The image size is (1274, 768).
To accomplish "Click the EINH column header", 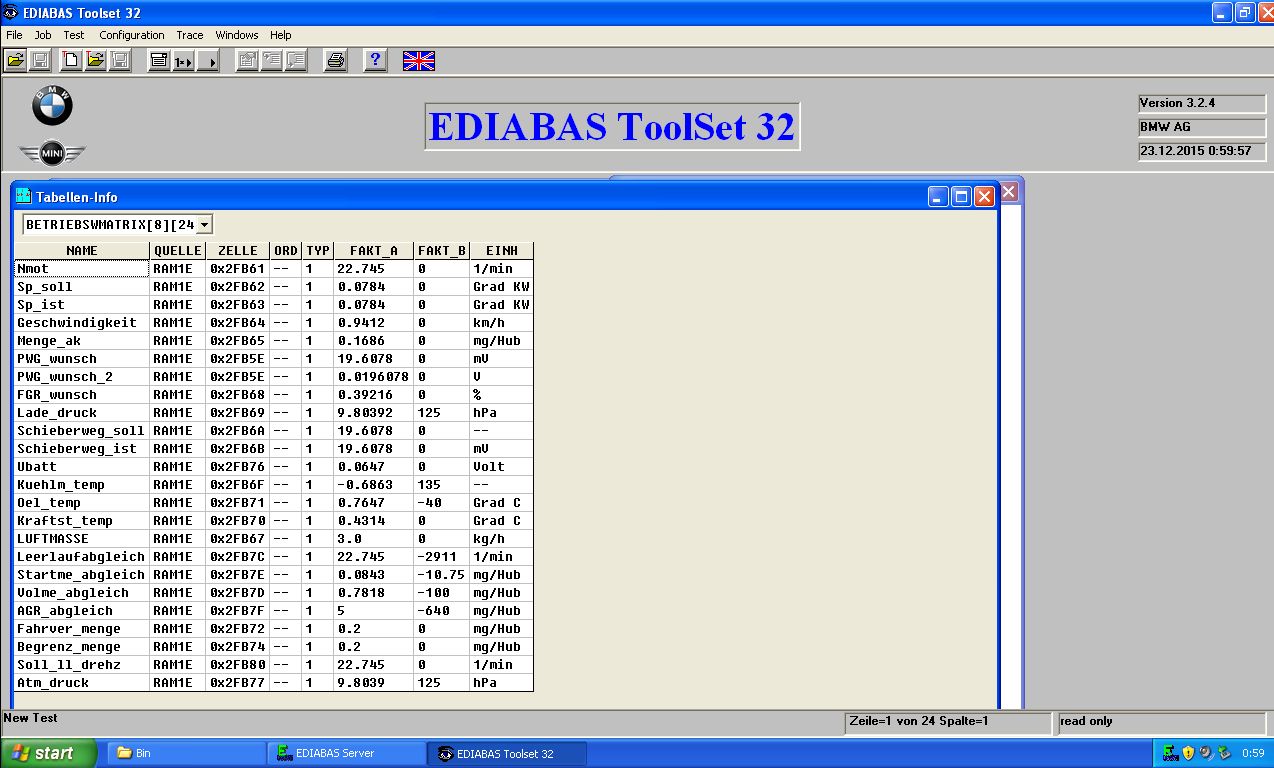I will [501, 251].
